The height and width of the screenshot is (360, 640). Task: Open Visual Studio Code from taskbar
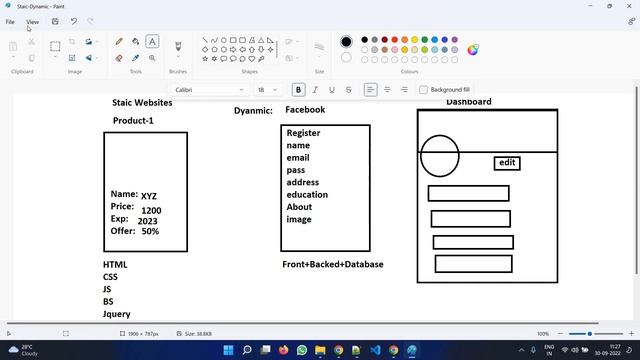click(375, 350)
